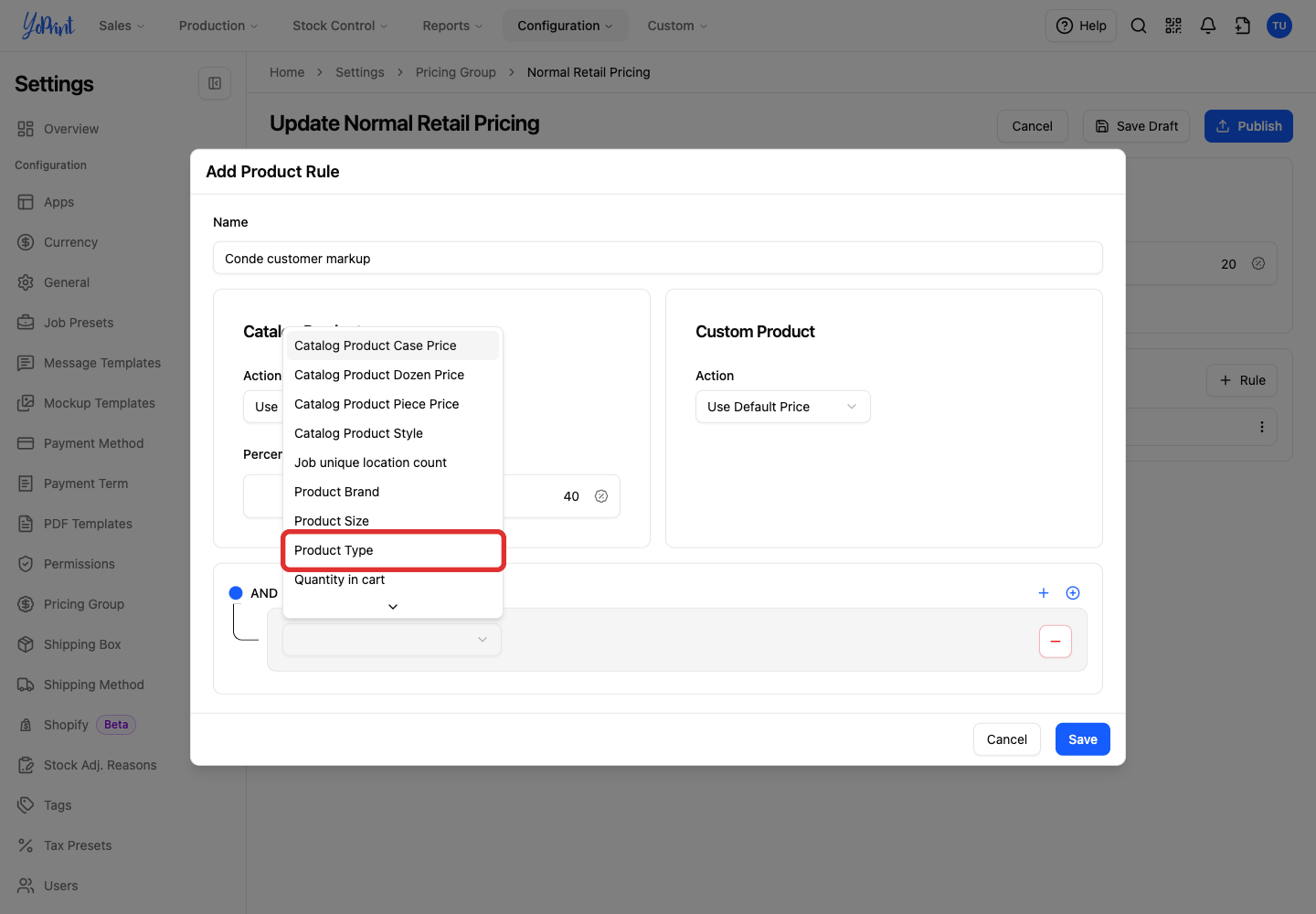1316x914 pixels.
Task: Choose Job unique location count option
Action: [393, 462]
